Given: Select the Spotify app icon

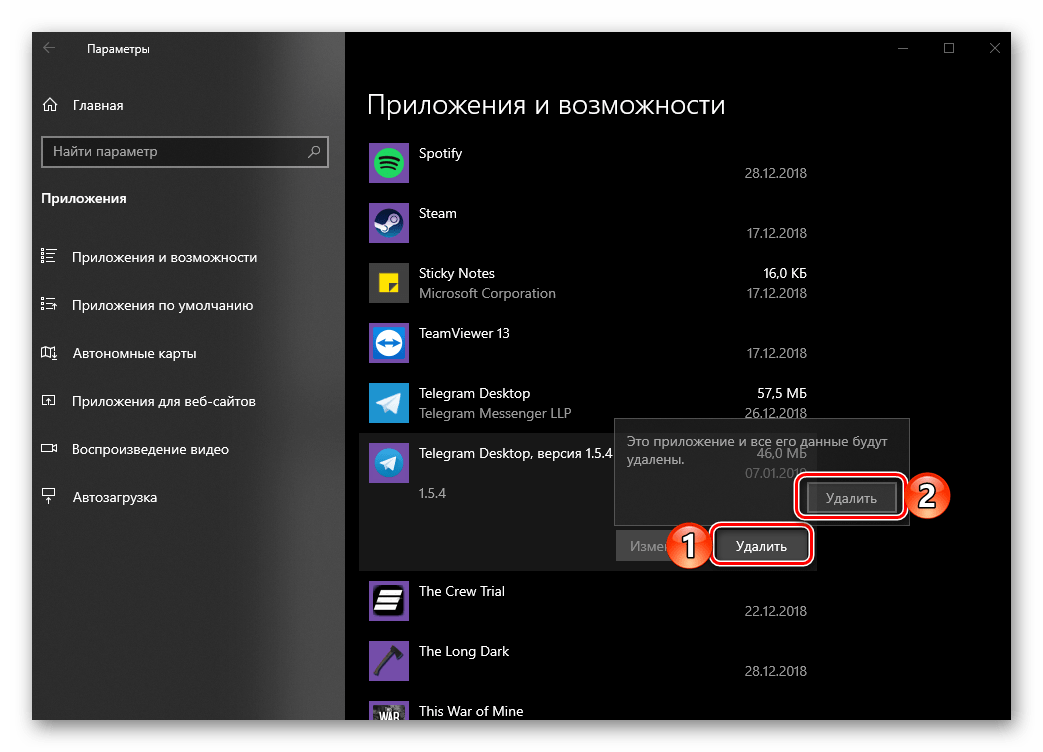Looking at the screenshot, I should click(x=388, y=162).
